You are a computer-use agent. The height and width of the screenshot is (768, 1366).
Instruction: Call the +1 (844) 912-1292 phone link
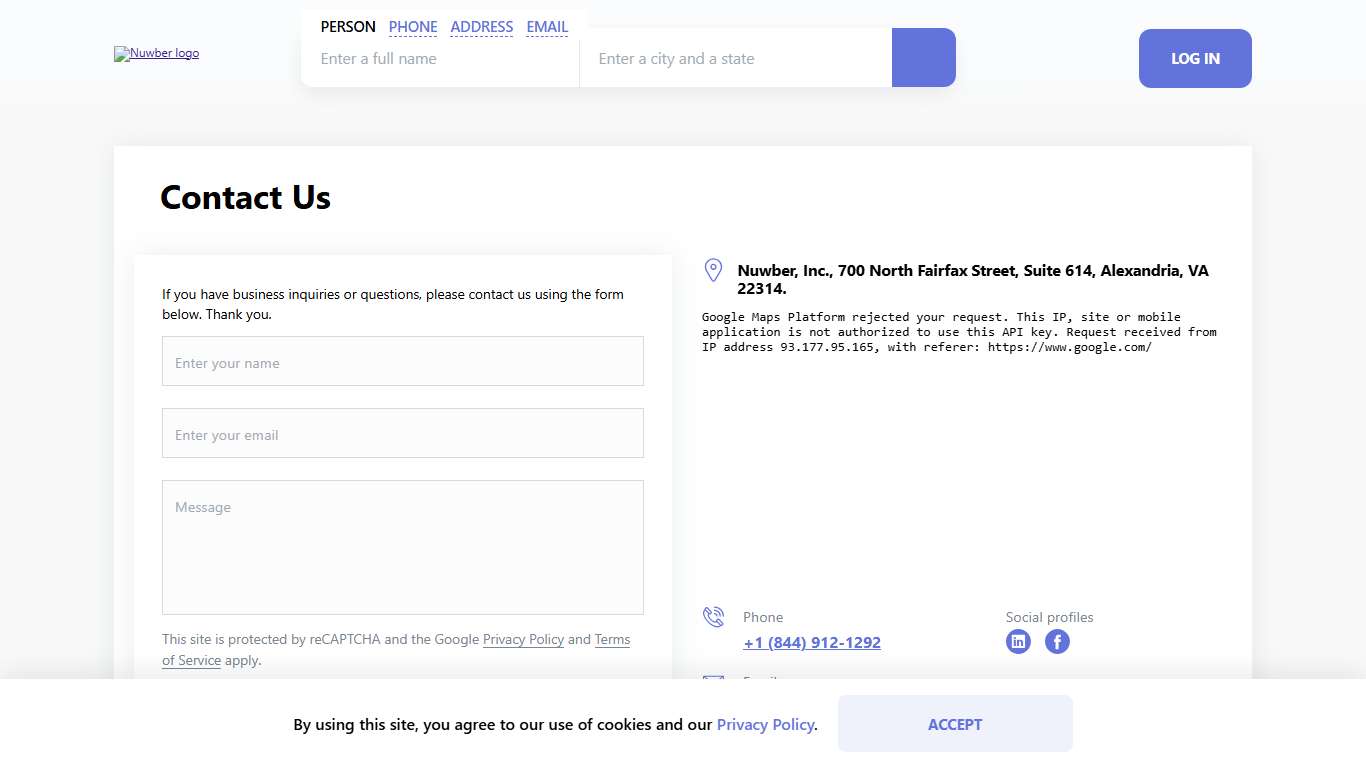812,643
